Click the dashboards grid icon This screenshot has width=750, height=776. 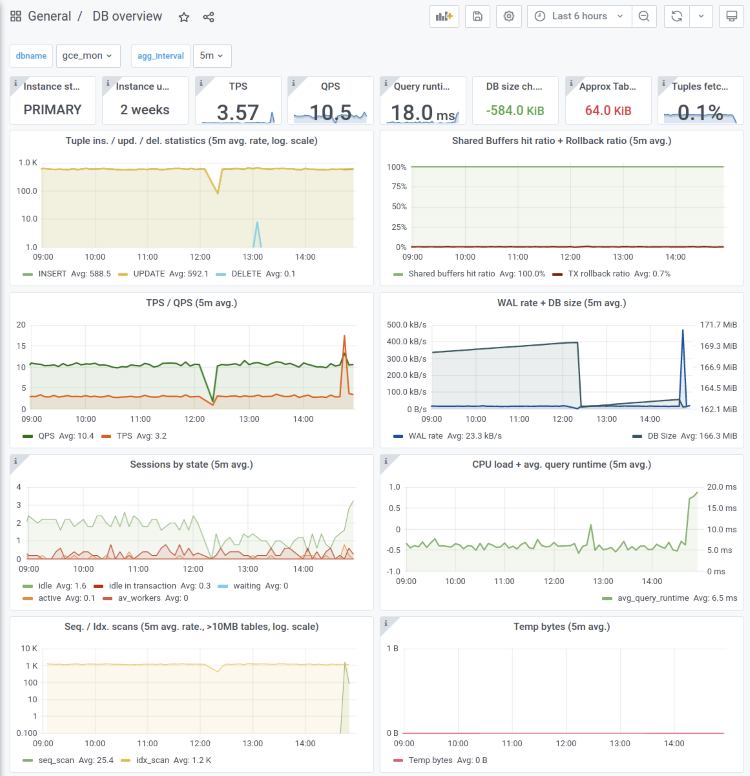point(15,17)
